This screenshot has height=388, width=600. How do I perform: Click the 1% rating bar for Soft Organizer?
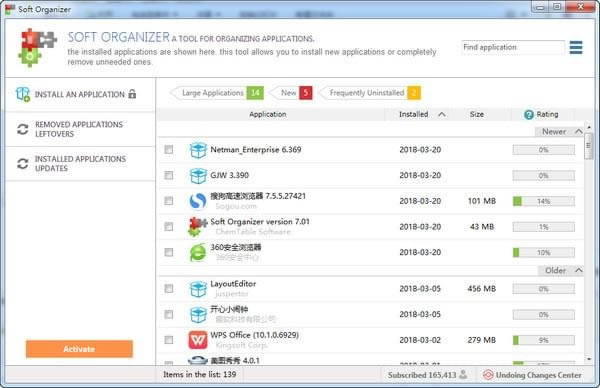[x=544, y=227]
